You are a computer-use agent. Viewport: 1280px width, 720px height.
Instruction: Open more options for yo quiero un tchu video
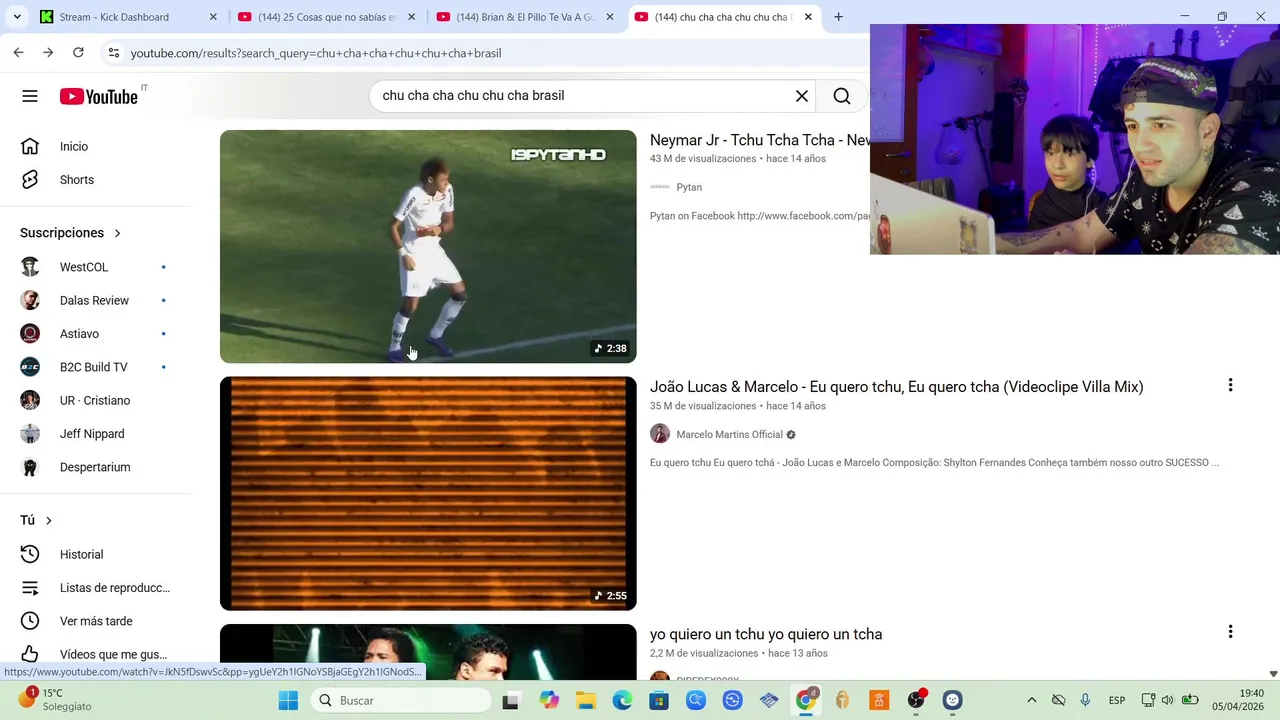point(1230,632)
